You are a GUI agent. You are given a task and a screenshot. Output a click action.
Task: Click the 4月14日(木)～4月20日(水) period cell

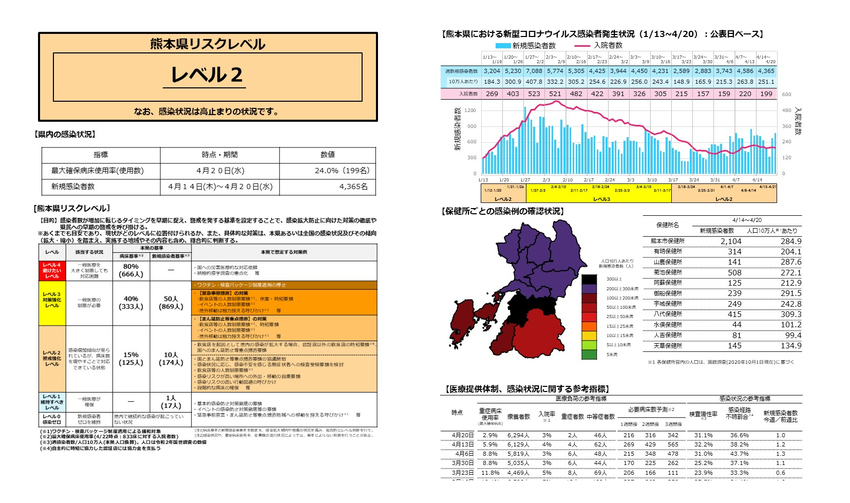(x=220, y=186)
